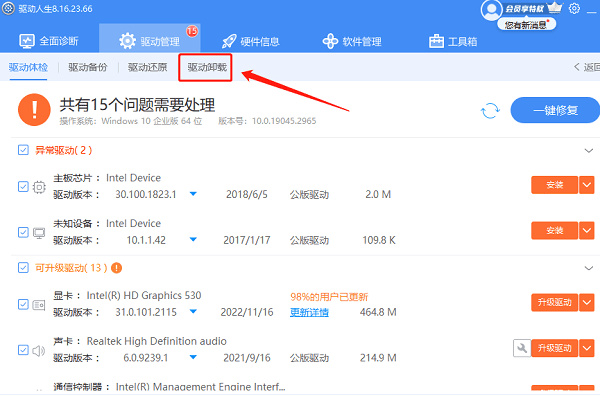Open 工具箱 toolbox tab
This screenshot has width=600, height=396.
453,41
